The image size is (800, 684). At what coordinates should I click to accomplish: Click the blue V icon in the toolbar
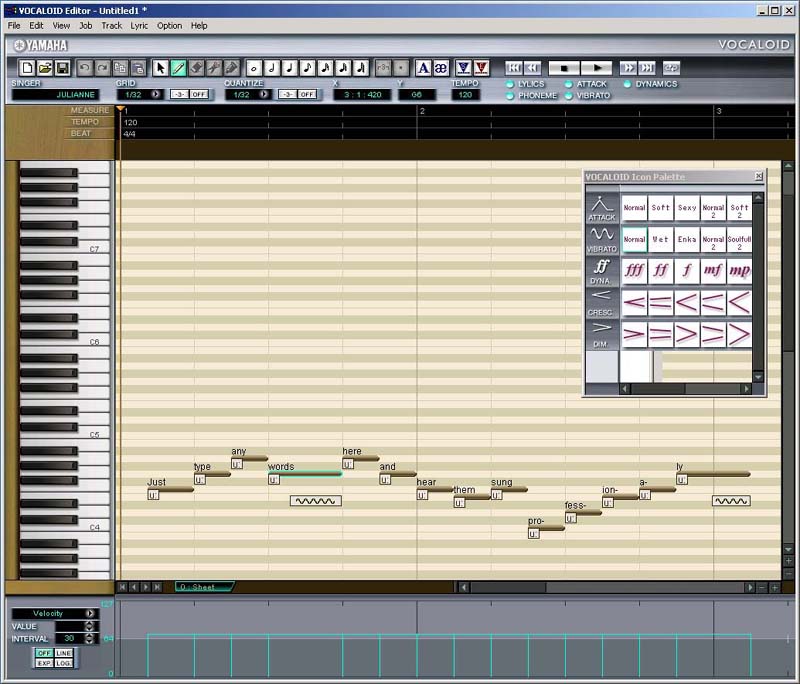463,67
